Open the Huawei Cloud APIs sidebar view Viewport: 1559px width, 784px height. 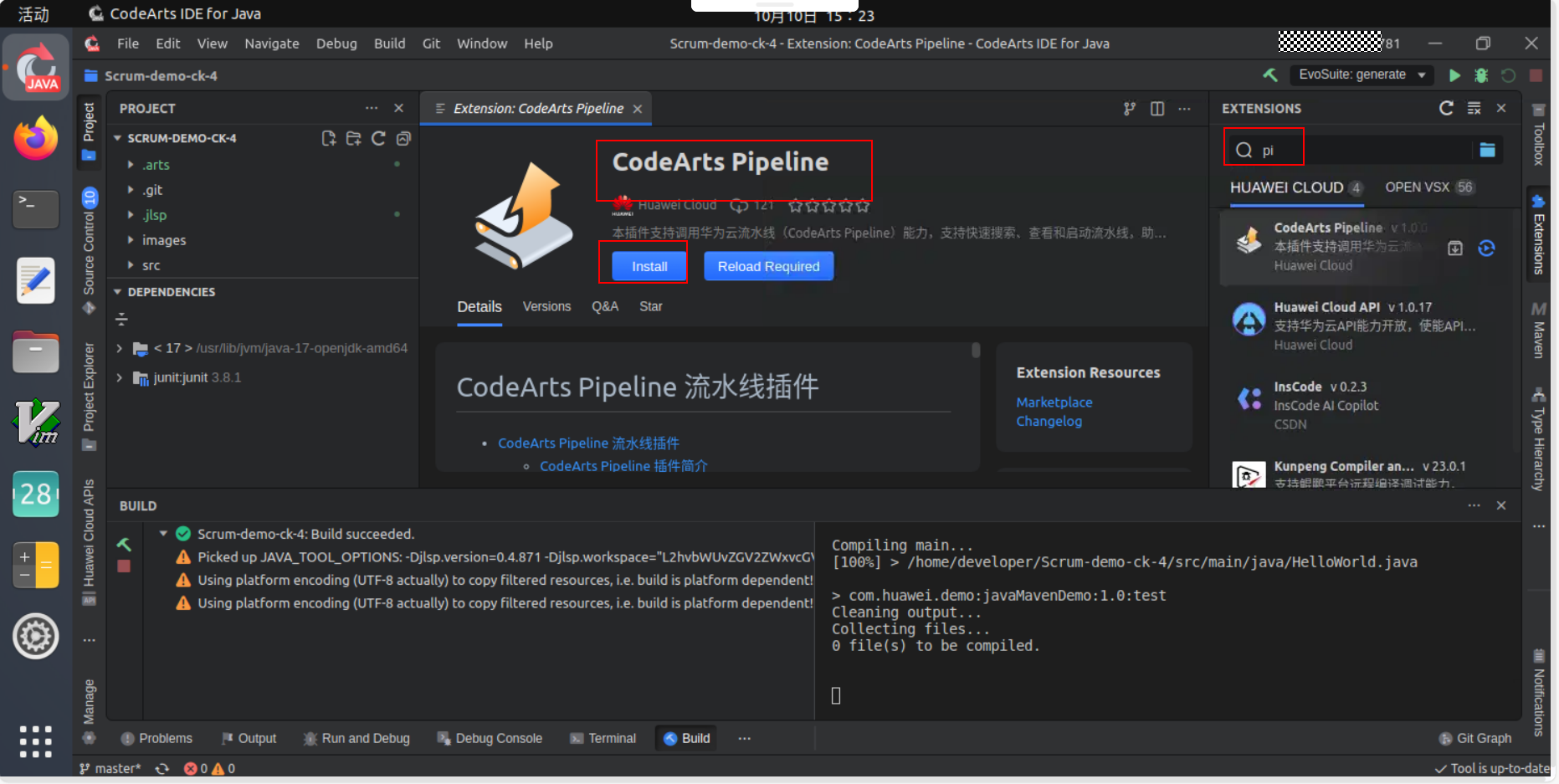[x=90, y=542]
